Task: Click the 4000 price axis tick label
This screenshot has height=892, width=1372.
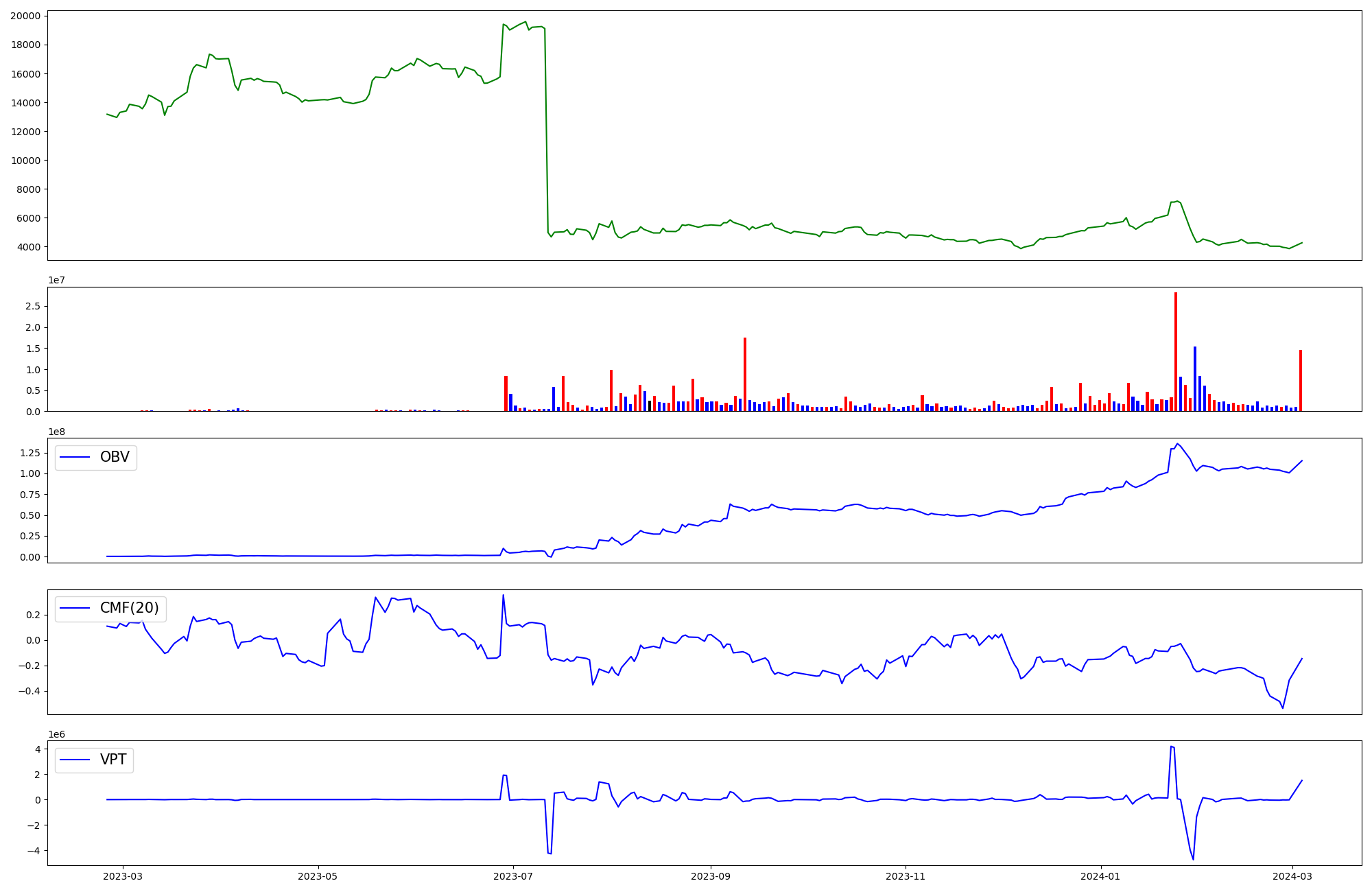Action: click(28, 247)
